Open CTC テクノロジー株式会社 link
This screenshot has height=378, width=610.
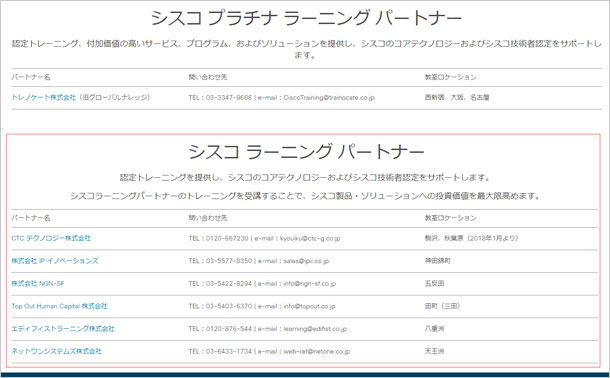click(51, 238)
